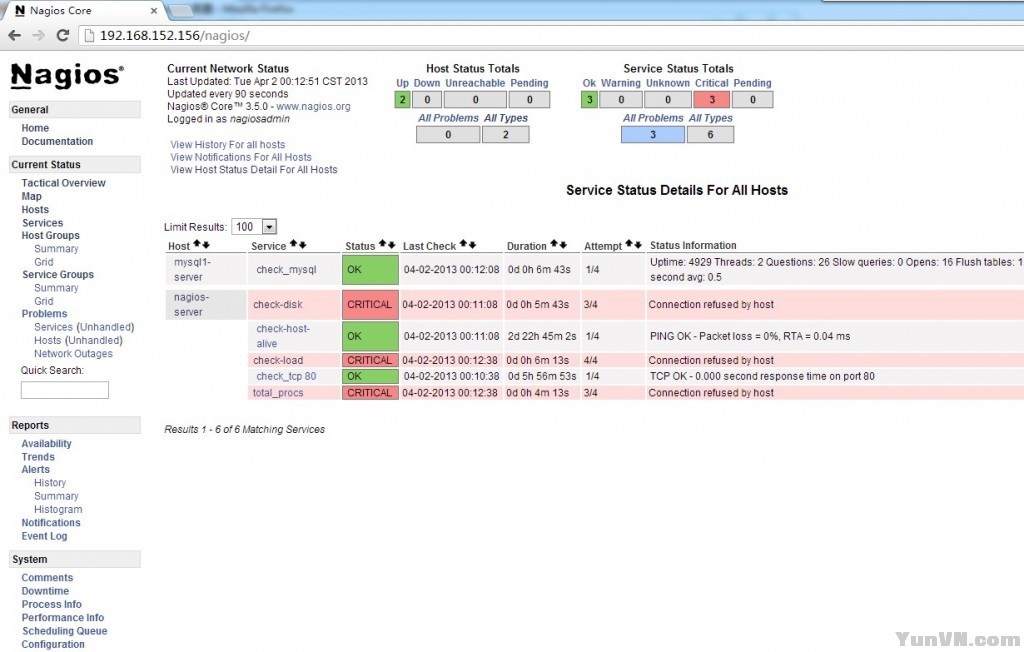Click Service All Problems count 3
1024x652 pixels.
tap(652, 134)
